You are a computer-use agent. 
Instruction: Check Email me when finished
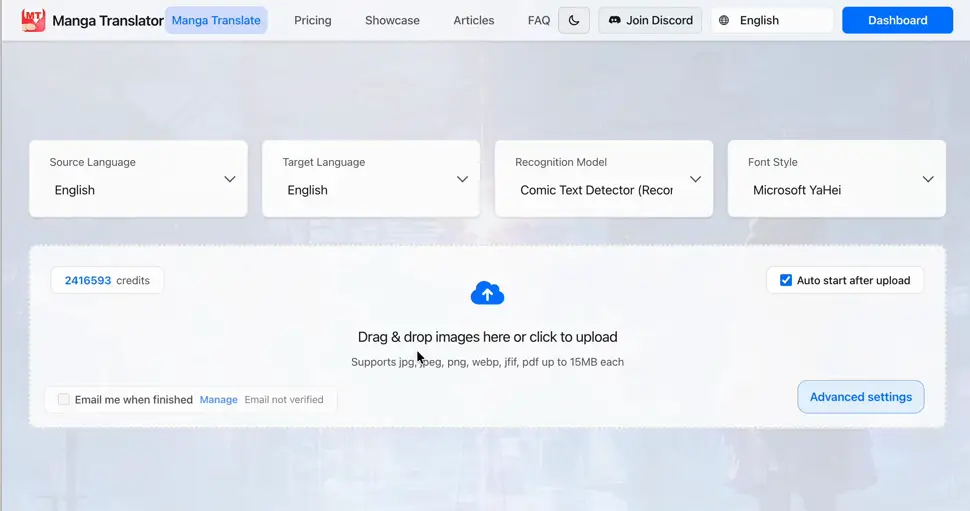click(64, 400)
